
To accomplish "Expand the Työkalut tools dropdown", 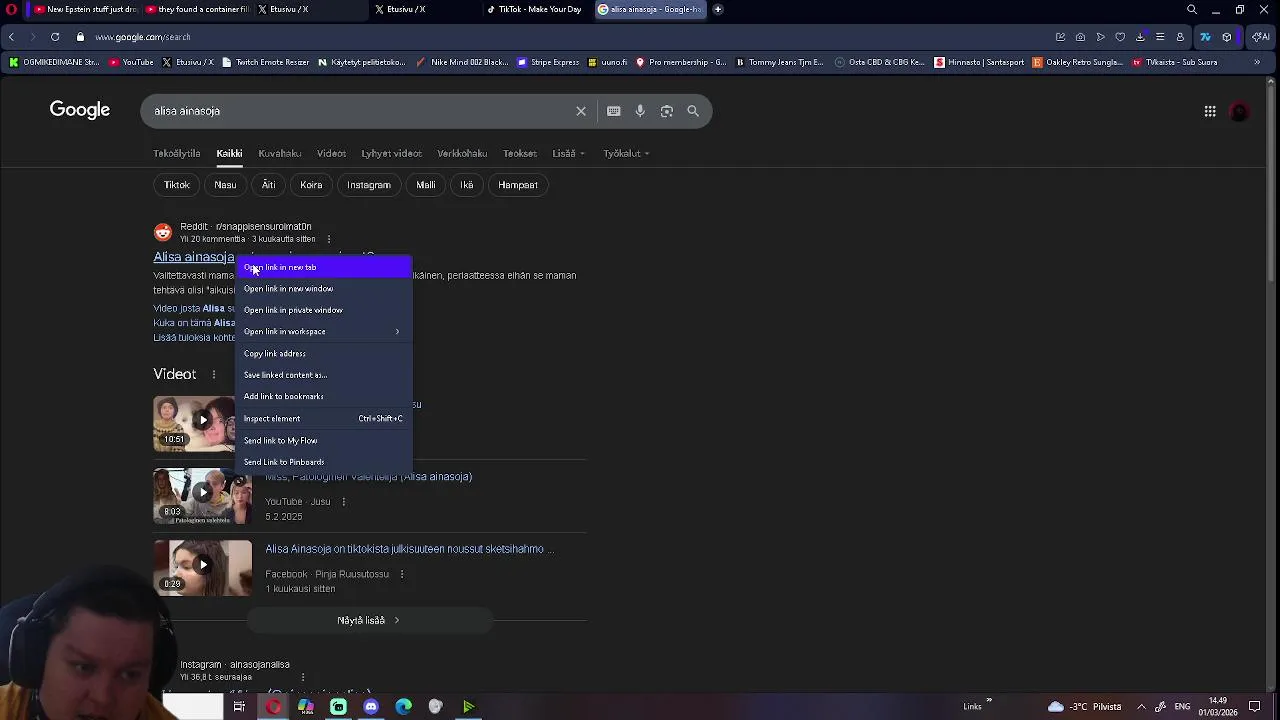I will point(626,153).
